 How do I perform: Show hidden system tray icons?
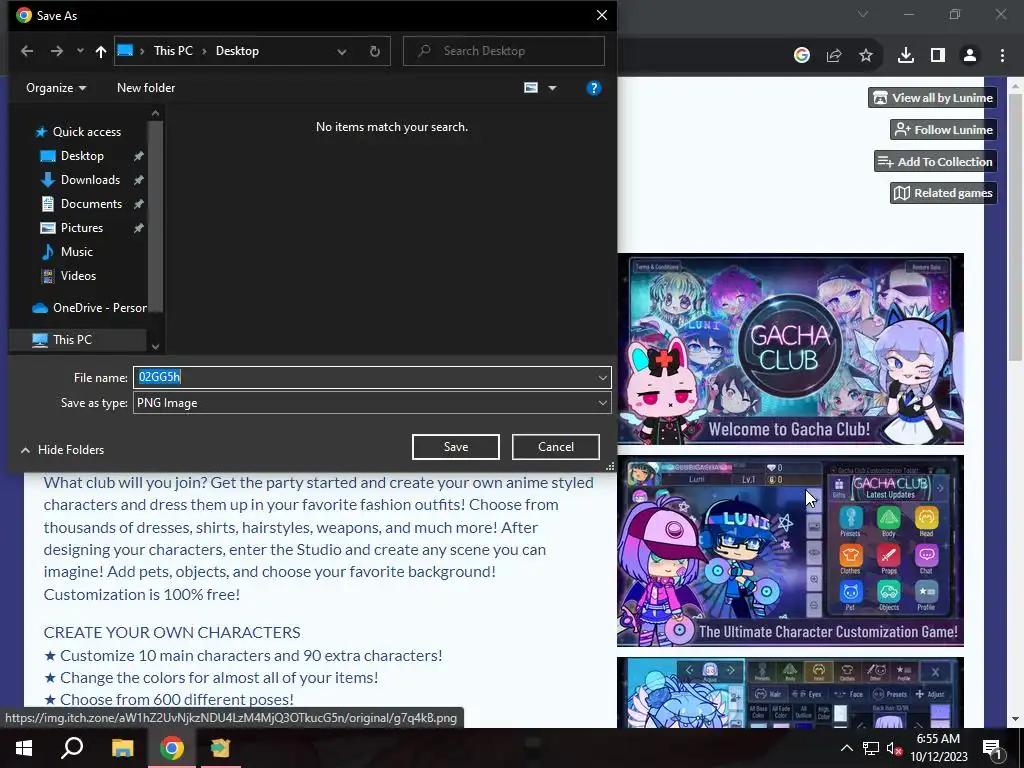(846, 748)
